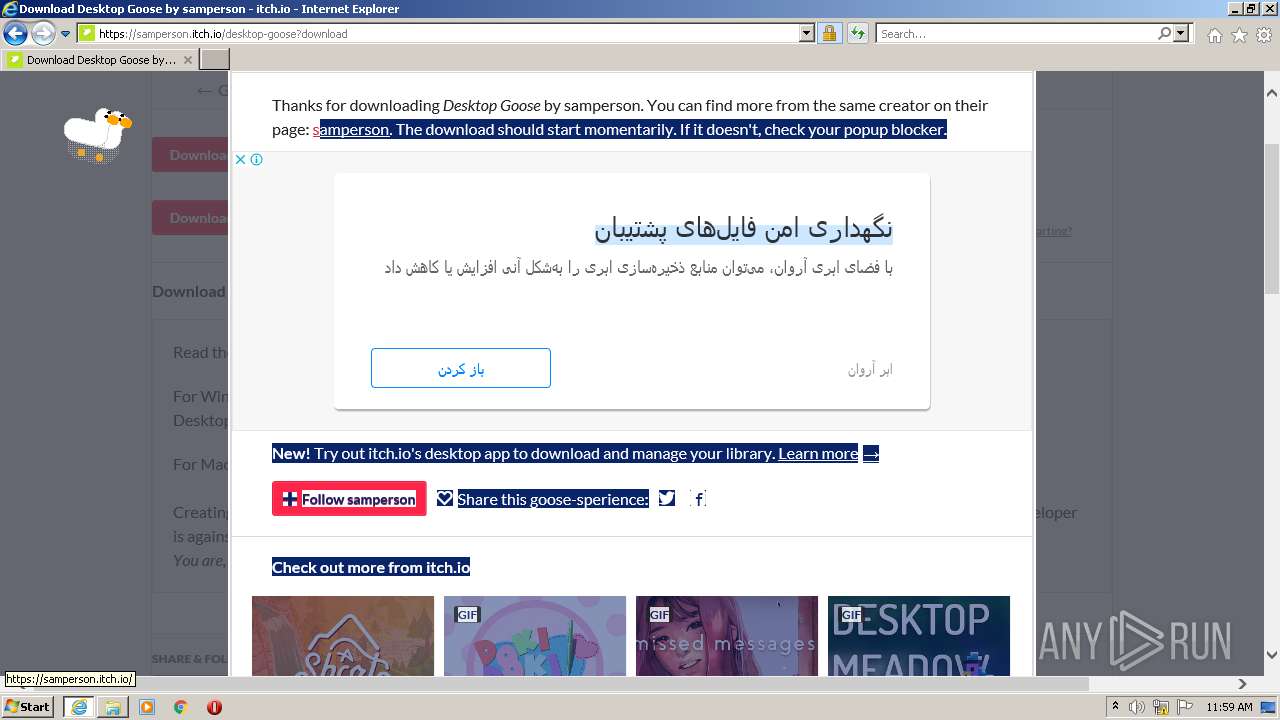Show hidden tray icons arrow
Image resolution: width=1280 pixels, height=720 pixels.
coord(1116,706)
